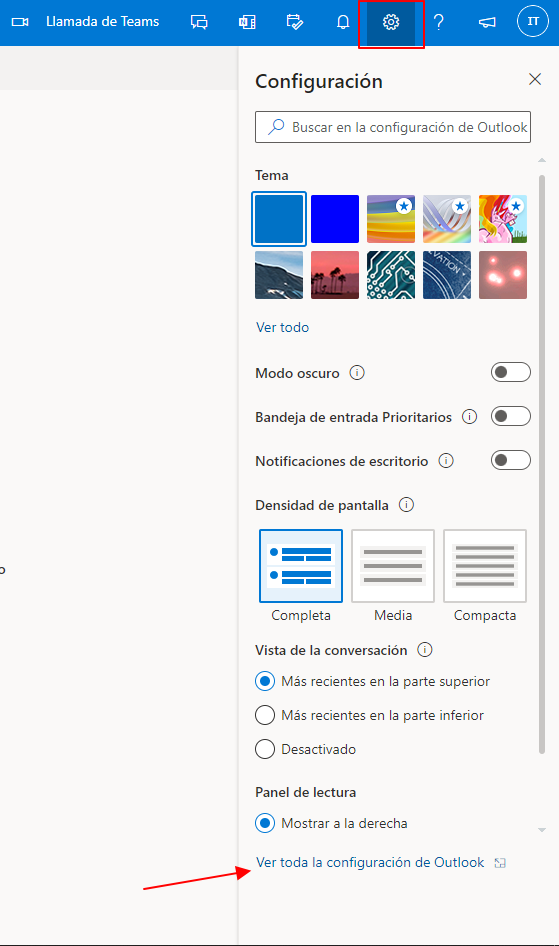Open the IT account avatar
559x946 pixels.
click(533, 21)
